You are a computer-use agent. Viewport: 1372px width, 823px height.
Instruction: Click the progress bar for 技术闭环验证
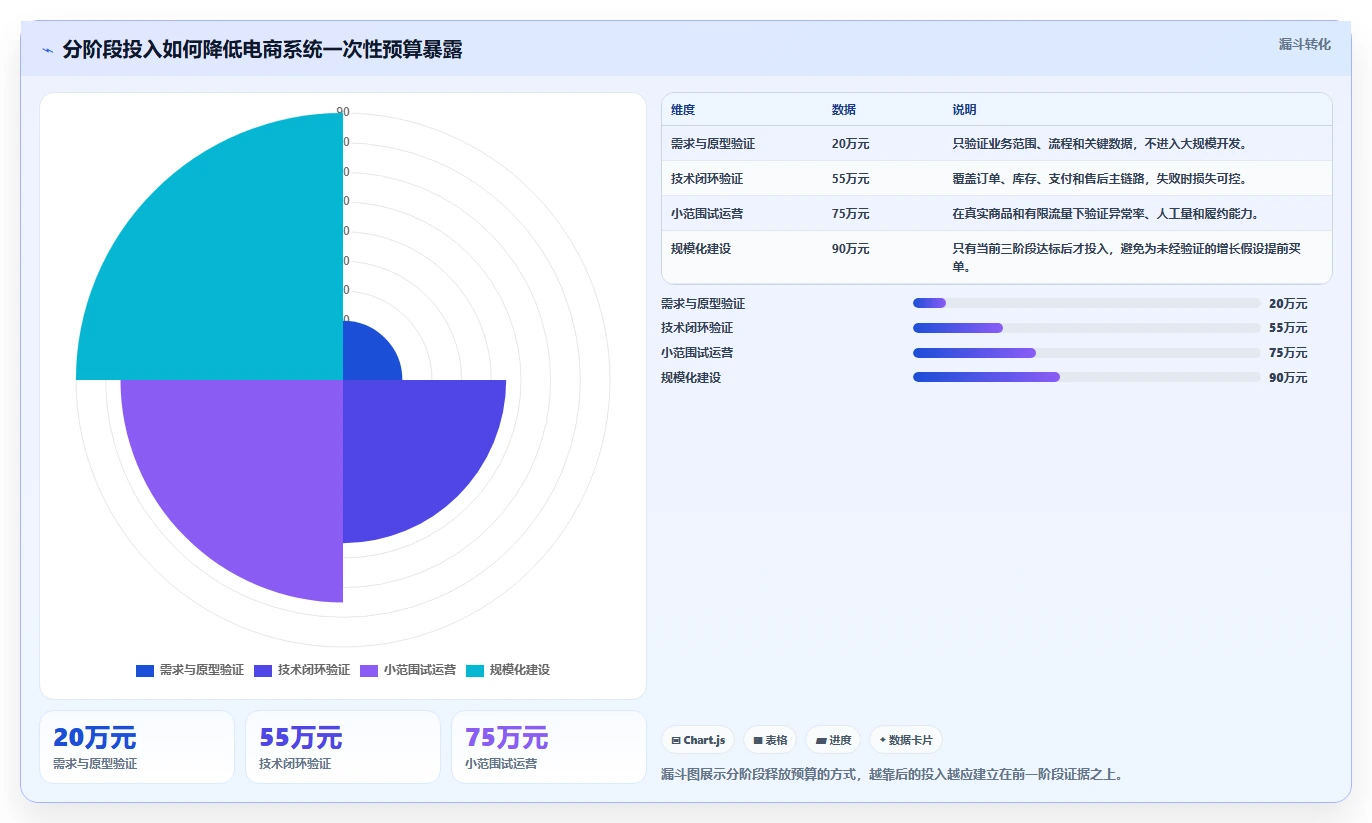point(1086,328)
